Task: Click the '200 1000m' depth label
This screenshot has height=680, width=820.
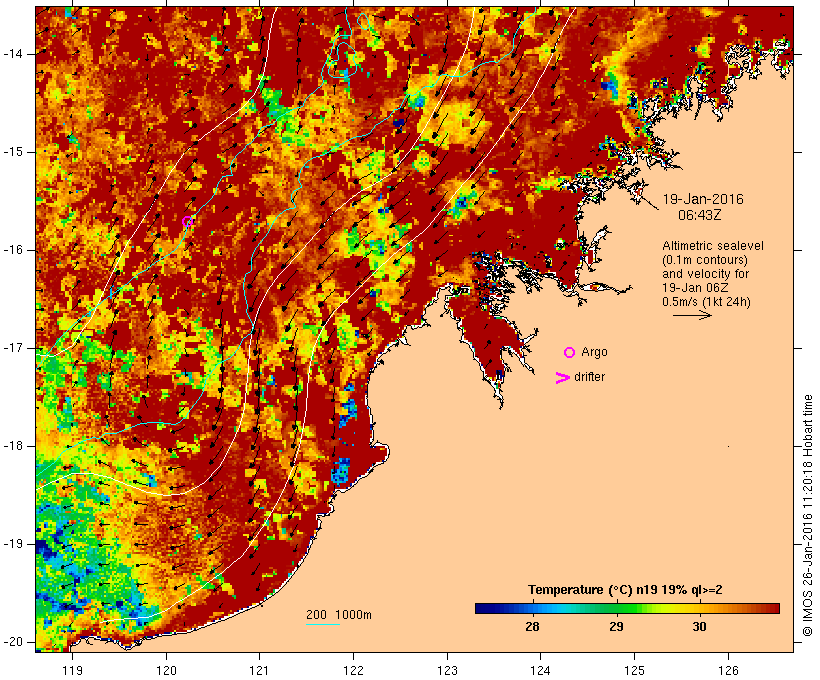Action: (339, 615)
